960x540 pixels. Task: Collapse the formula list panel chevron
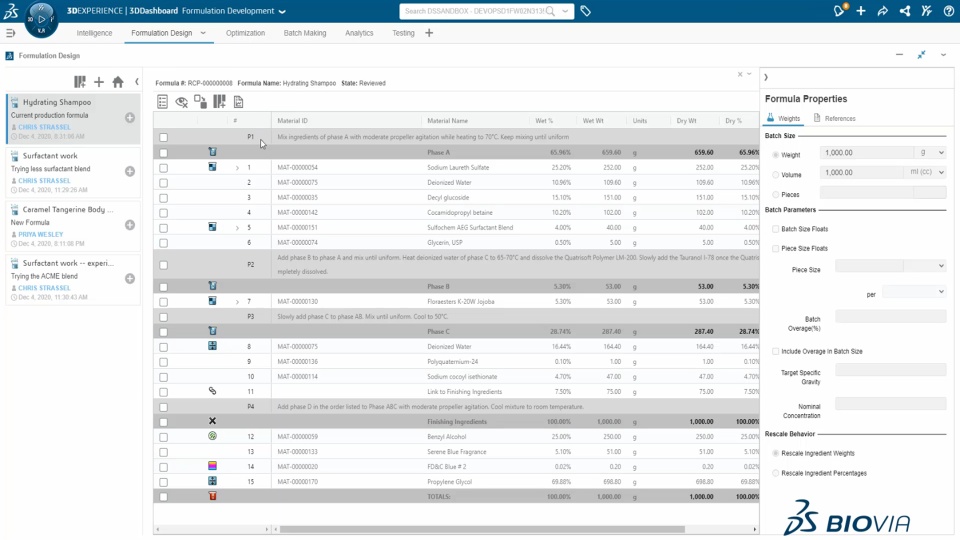[137, 81]
